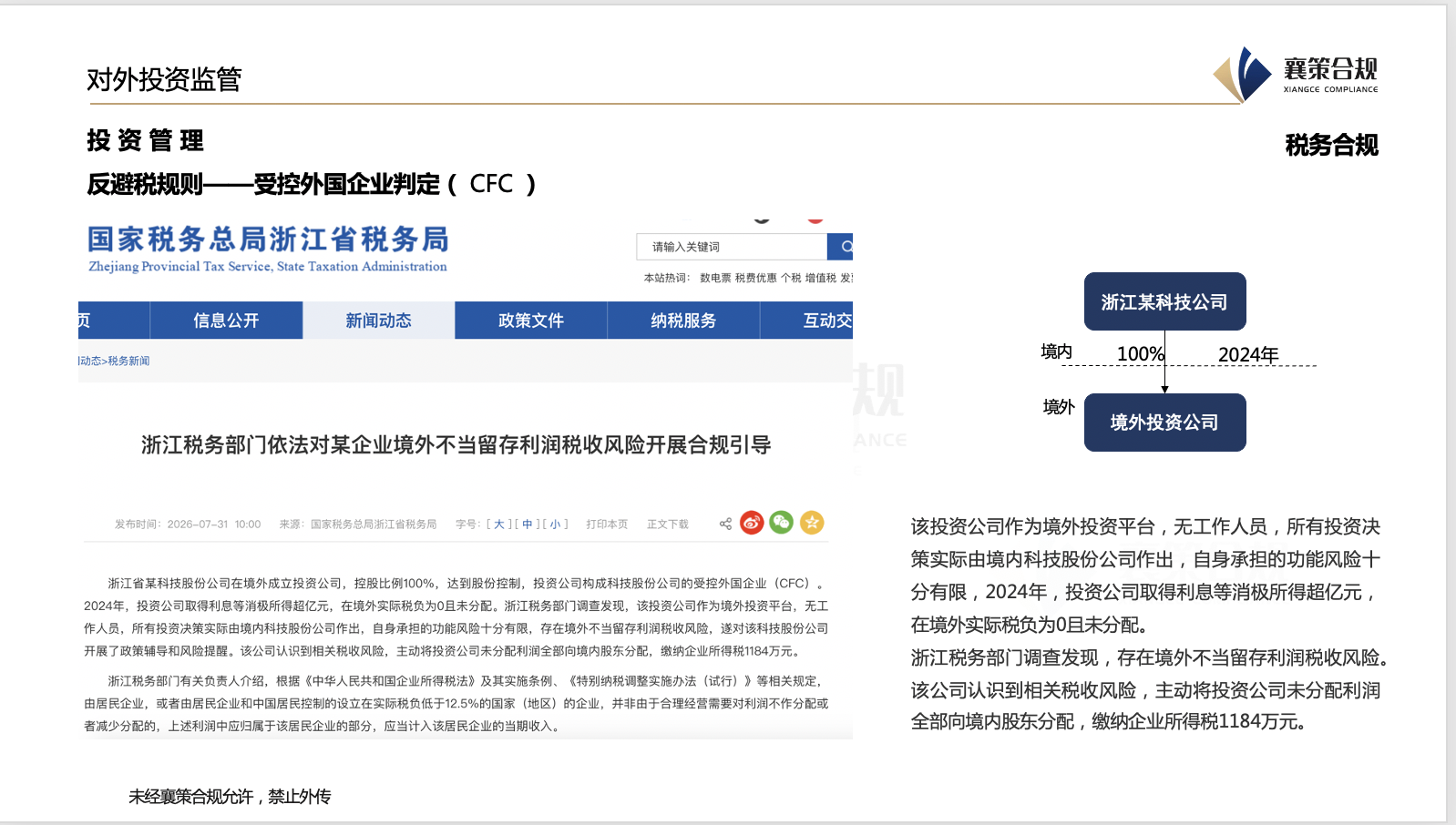Click the article headline about 境外不当留存利润
Screen dimensions: 1456x825
point(456,444)
